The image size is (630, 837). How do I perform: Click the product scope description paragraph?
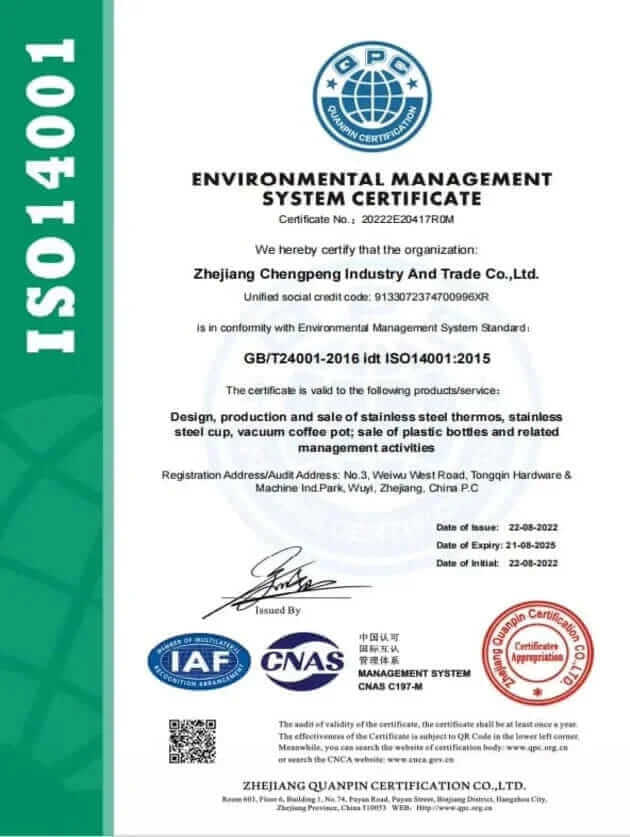coord(370,432)
